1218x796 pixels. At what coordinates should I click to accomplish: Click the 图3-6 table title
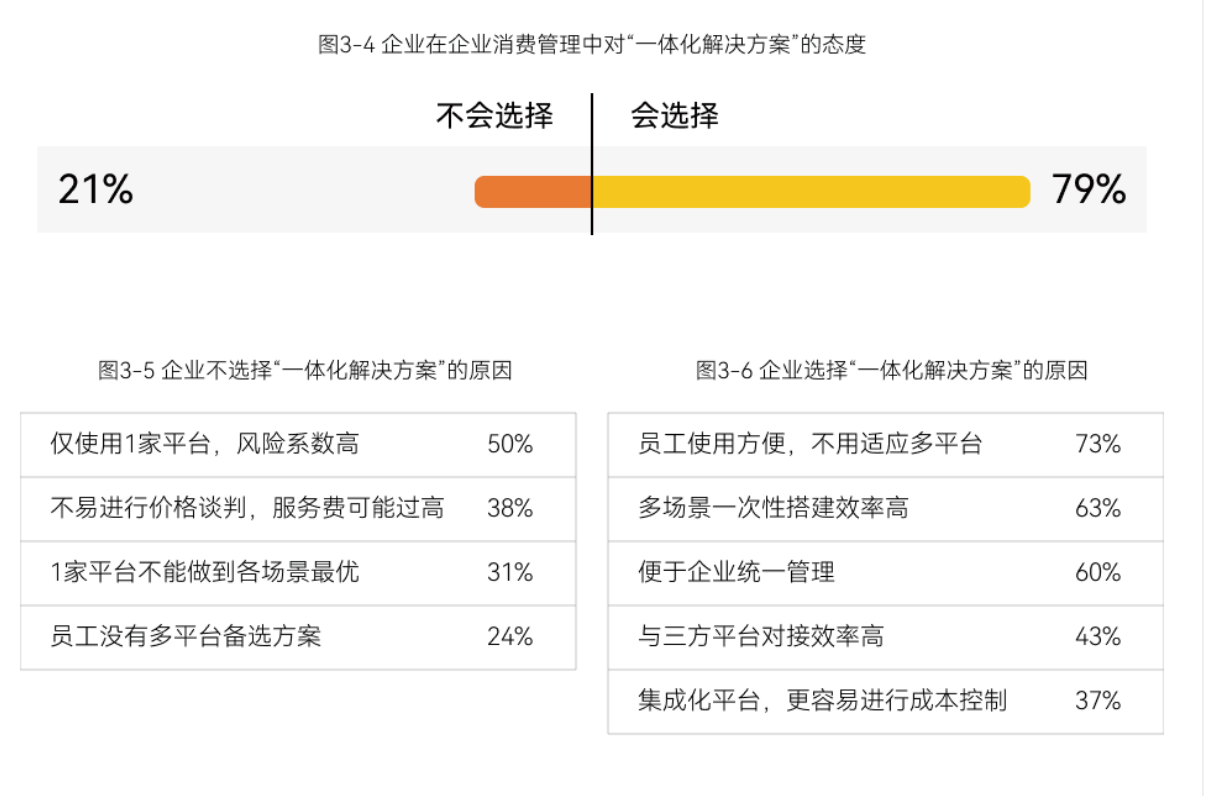tap(892, 370)
